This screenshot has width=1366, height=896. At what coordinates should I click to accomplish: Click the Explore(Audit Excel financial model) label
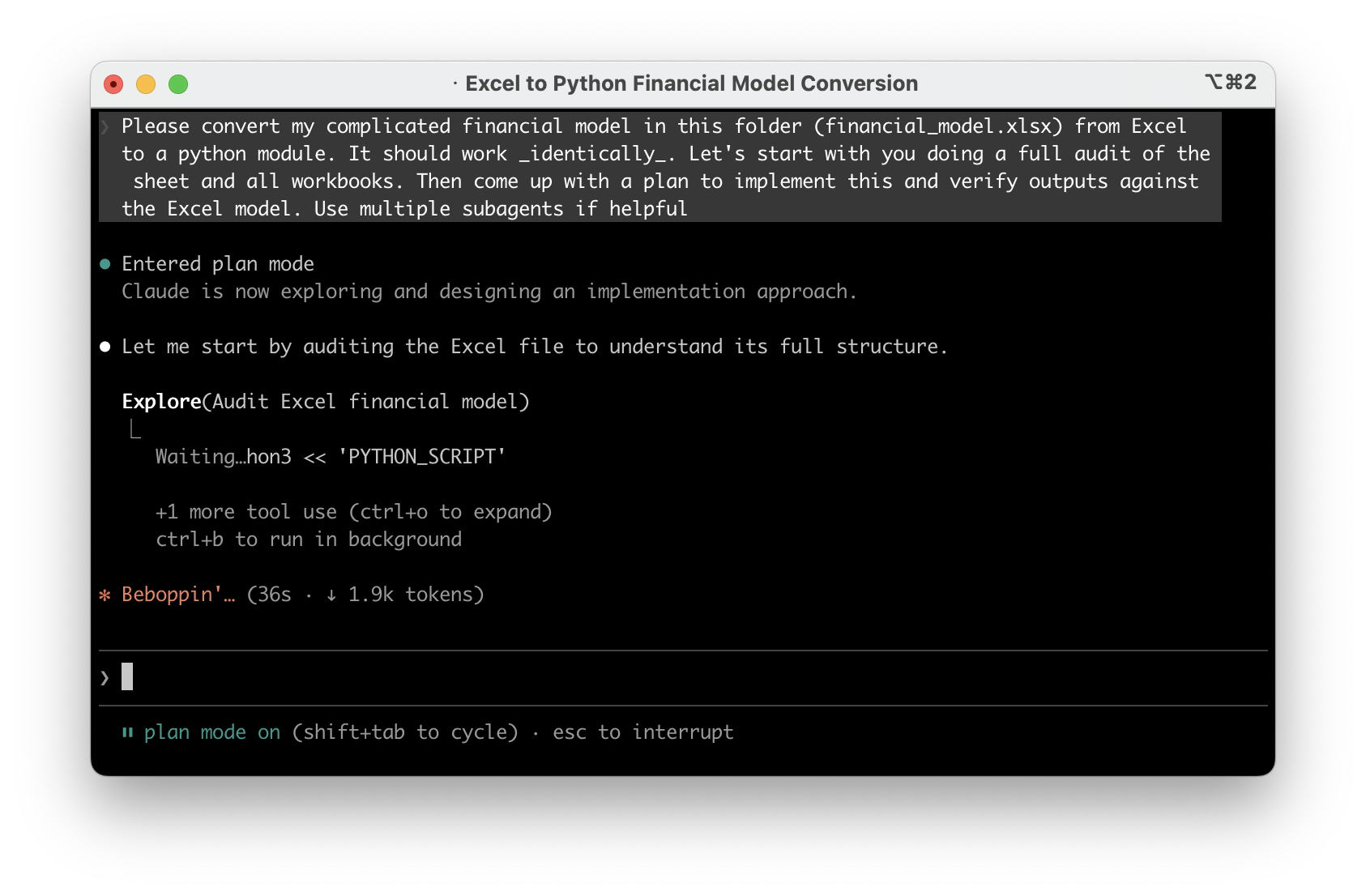pos(326,401)
